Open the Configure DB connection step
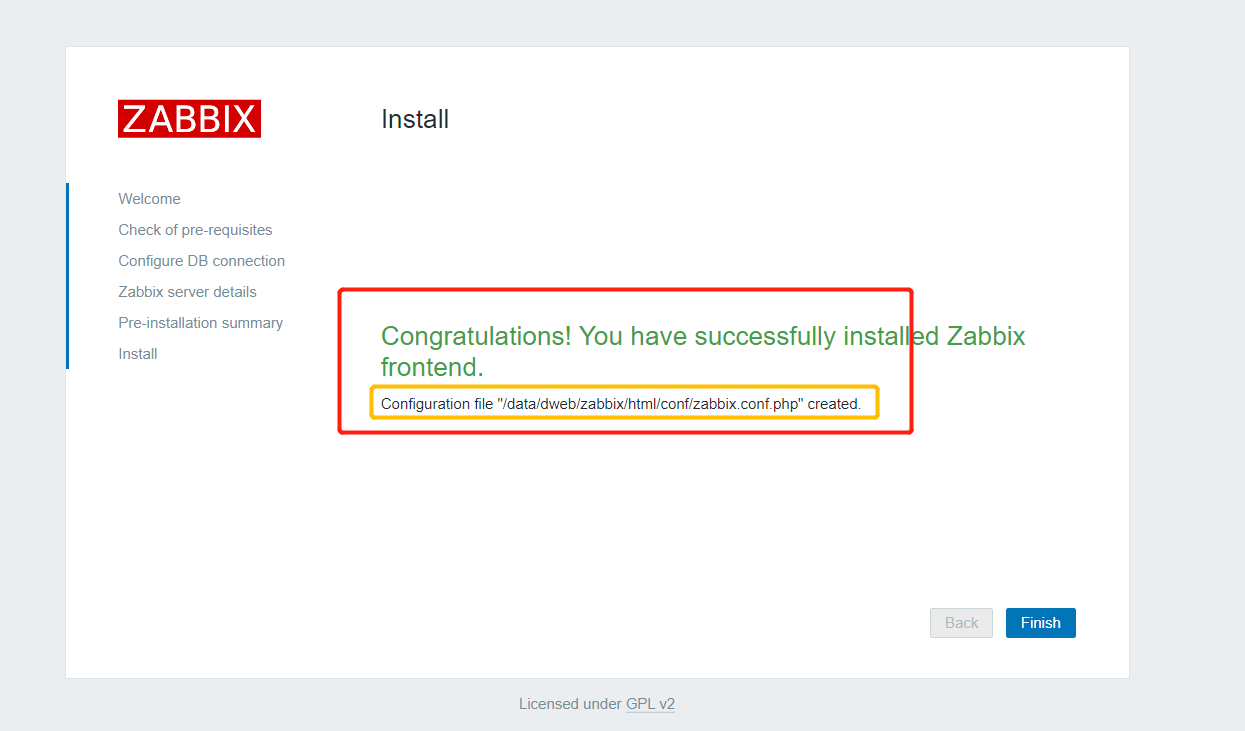 tap(201, 261)
